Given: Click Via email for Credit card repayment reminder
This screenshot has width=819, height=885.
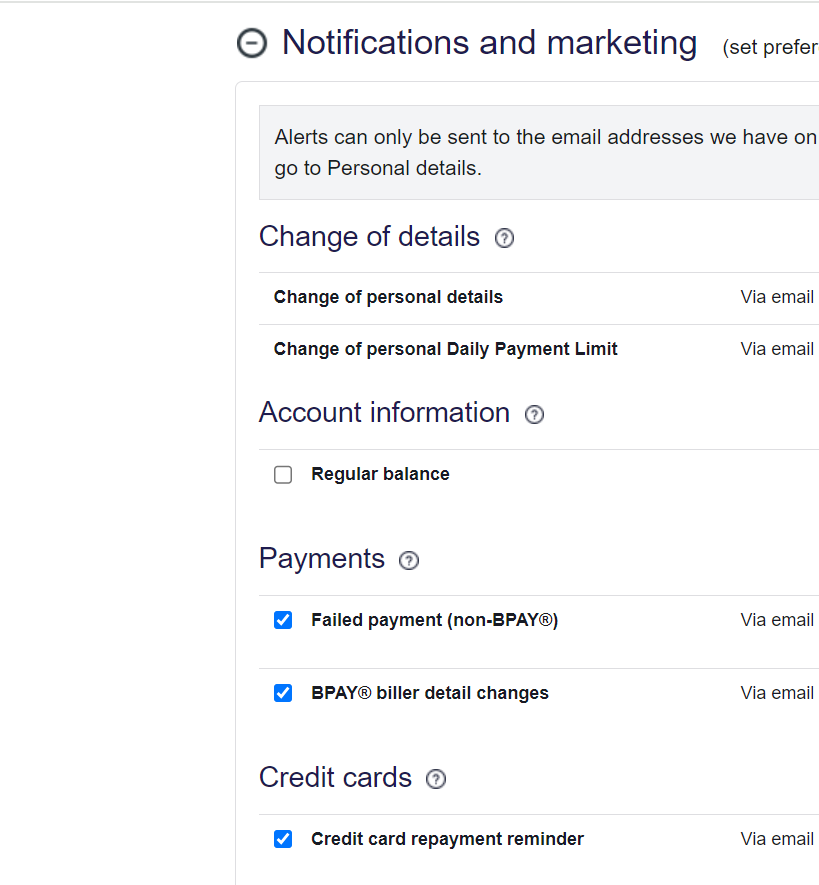Looking at the screenshot, I should coord(777,839).
